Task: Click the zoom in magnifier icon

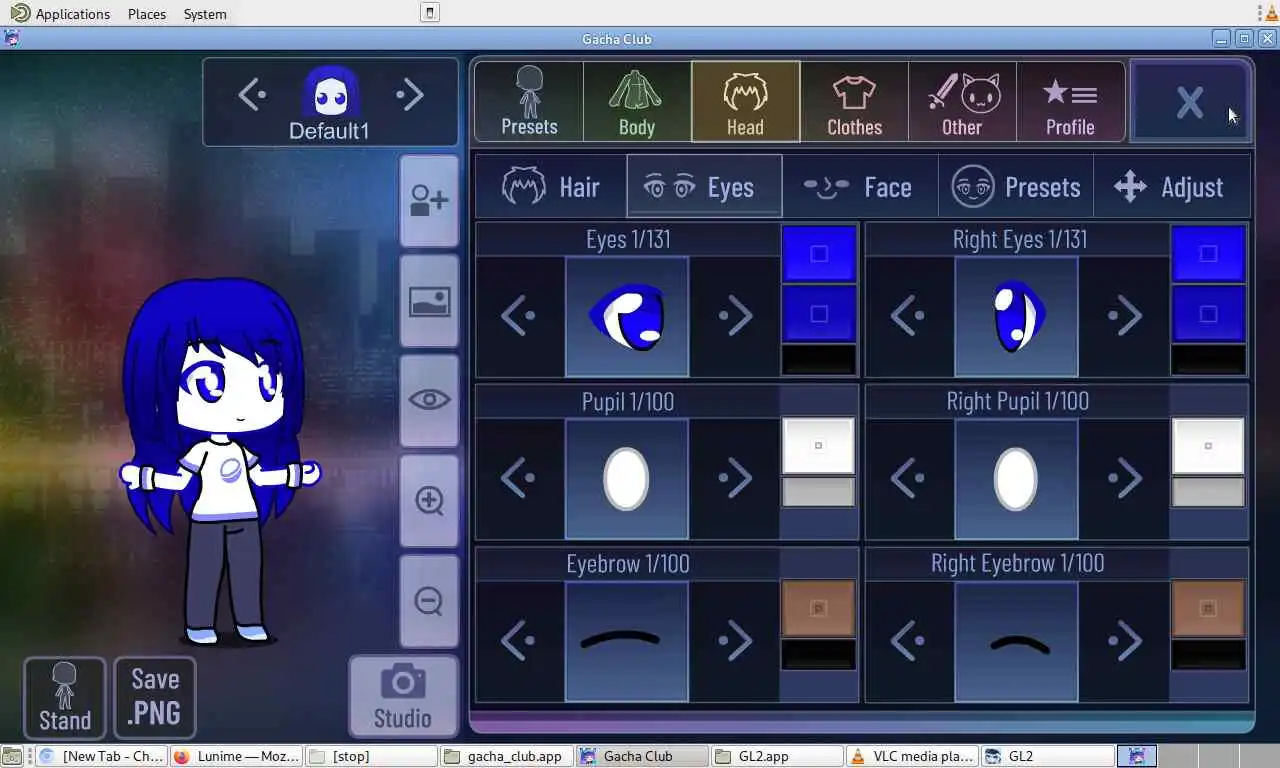Action: coord(429,500)
